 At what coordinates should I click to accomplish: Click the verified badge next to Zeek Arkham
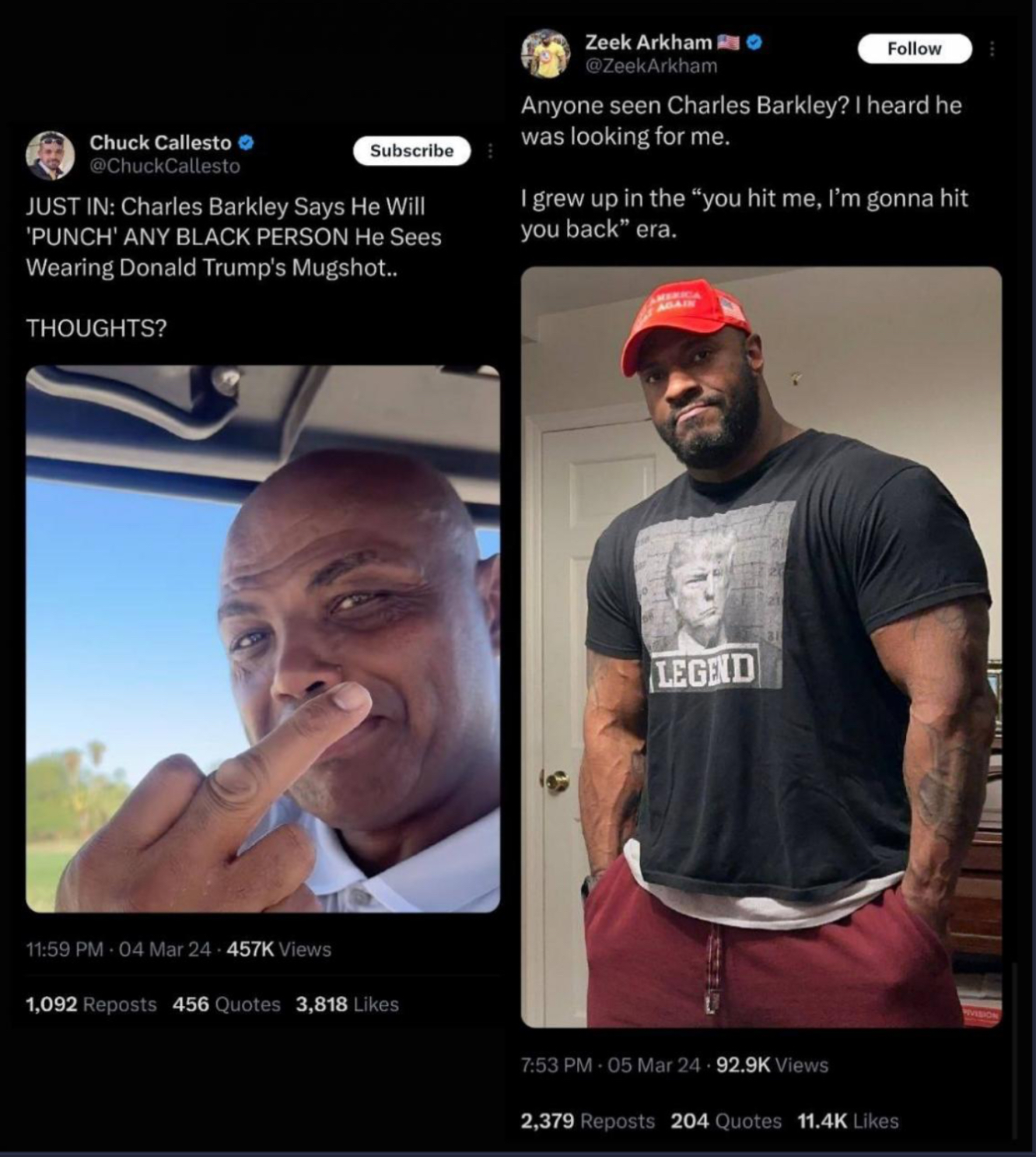pos(754,43)
